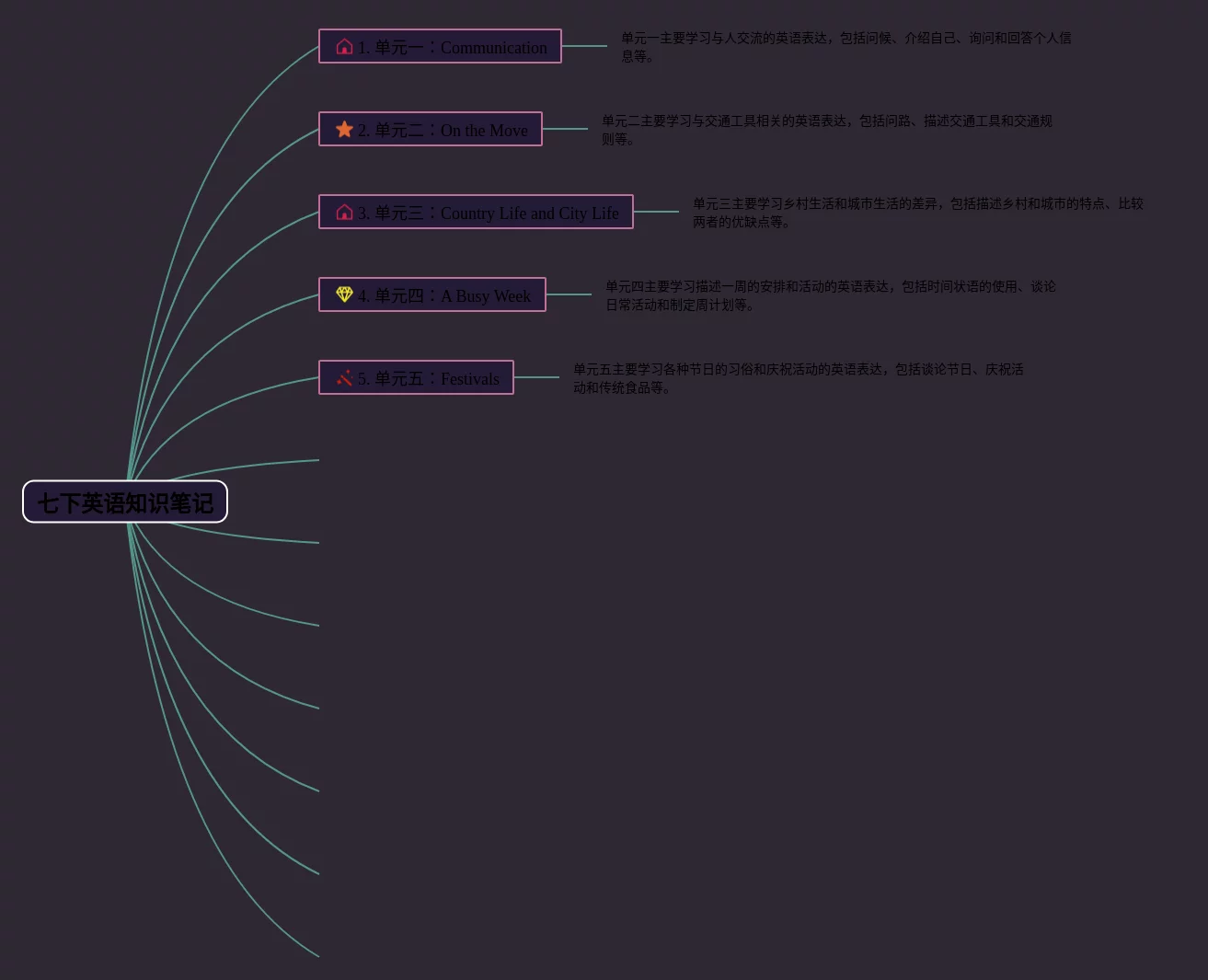Click the orange star icon on 单元二
This screenshot has width=1208, height=980.
pyautogui.click(x=344, y=130)
